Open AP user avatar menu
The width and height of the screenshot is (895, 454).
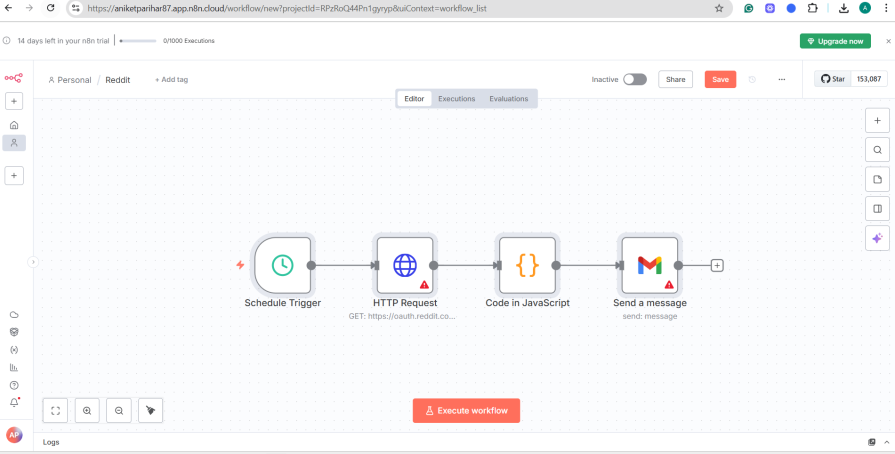(x=14, y=435)
